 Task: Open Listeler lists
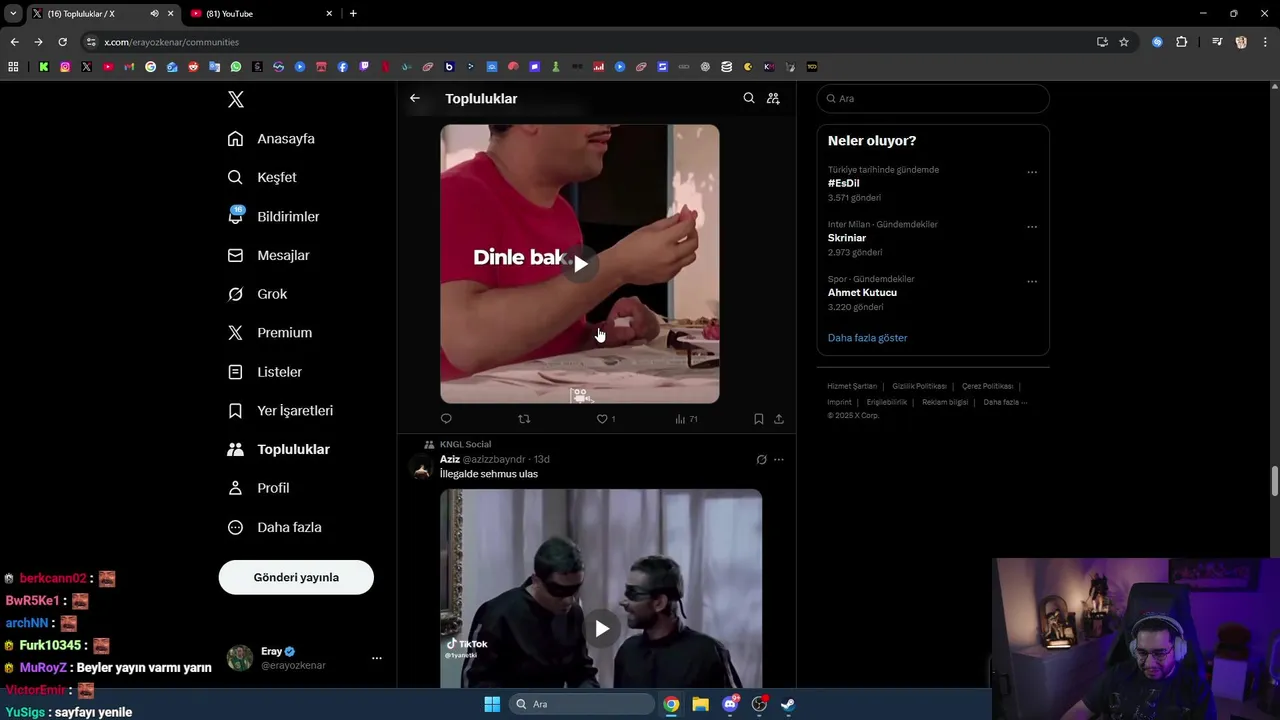264,371
